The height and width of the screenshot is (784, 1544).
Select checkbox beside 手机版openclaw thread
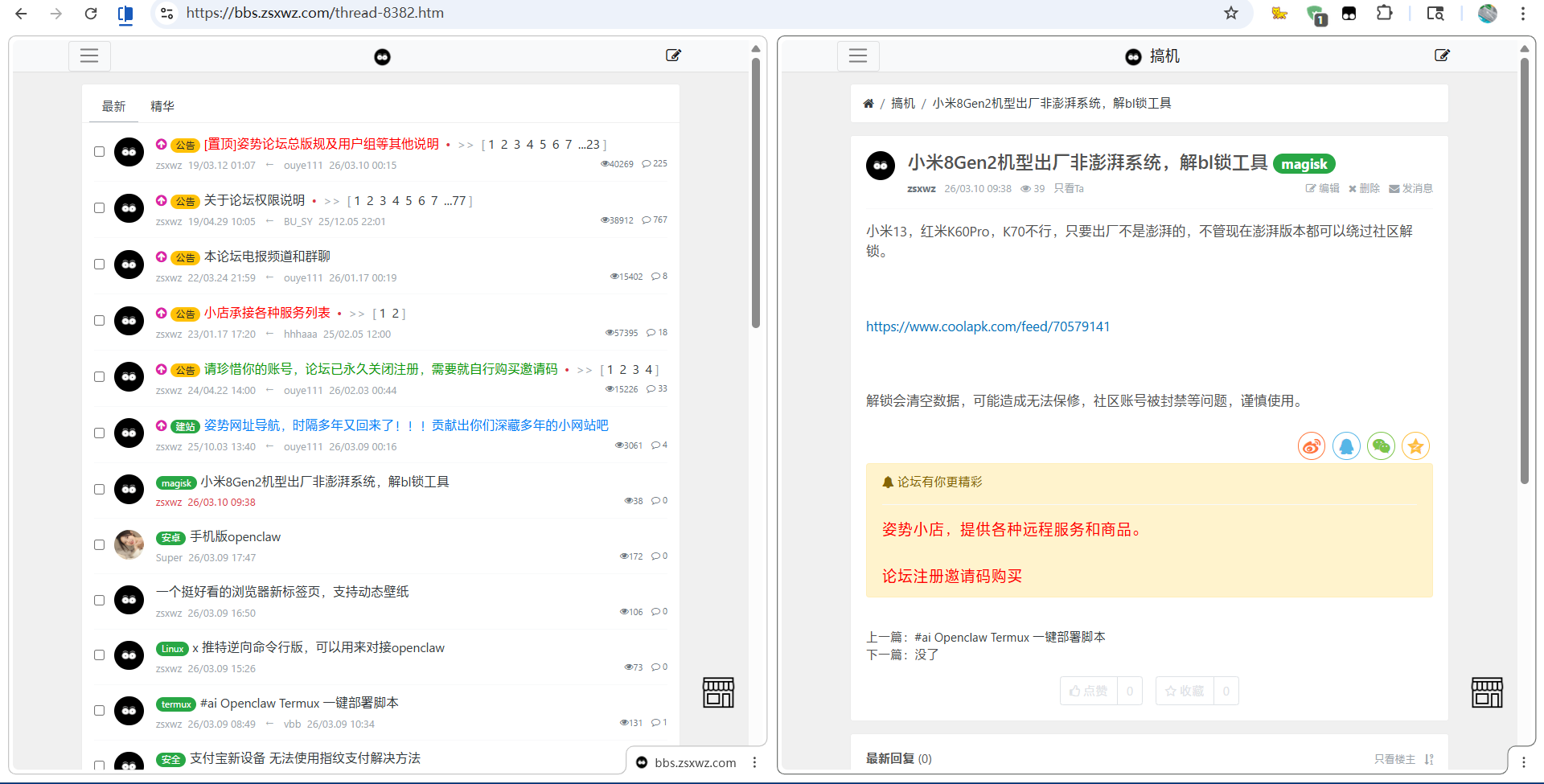tap(100, 545)
